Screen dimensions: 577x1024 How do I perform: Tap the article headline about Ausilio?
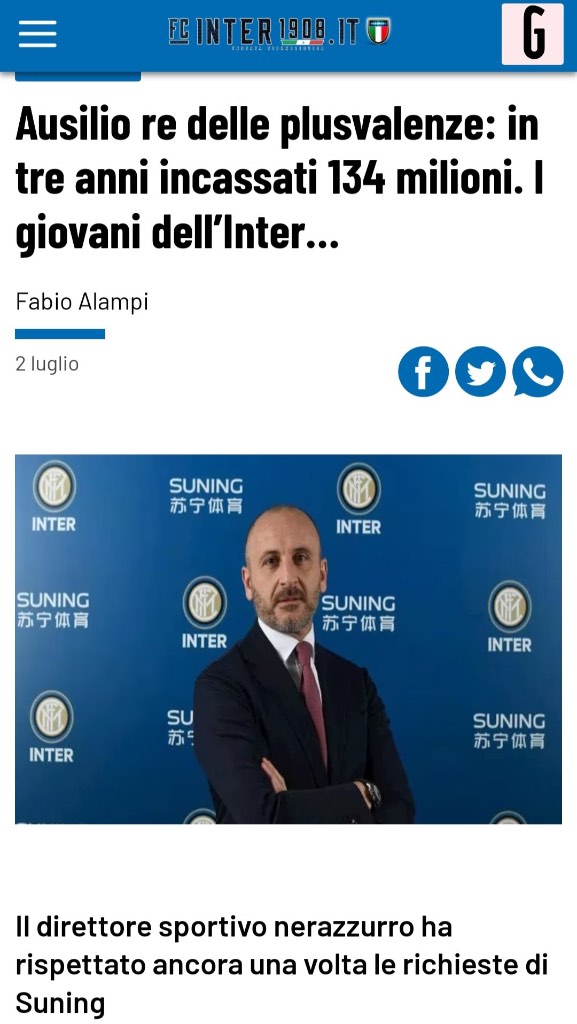279,178
